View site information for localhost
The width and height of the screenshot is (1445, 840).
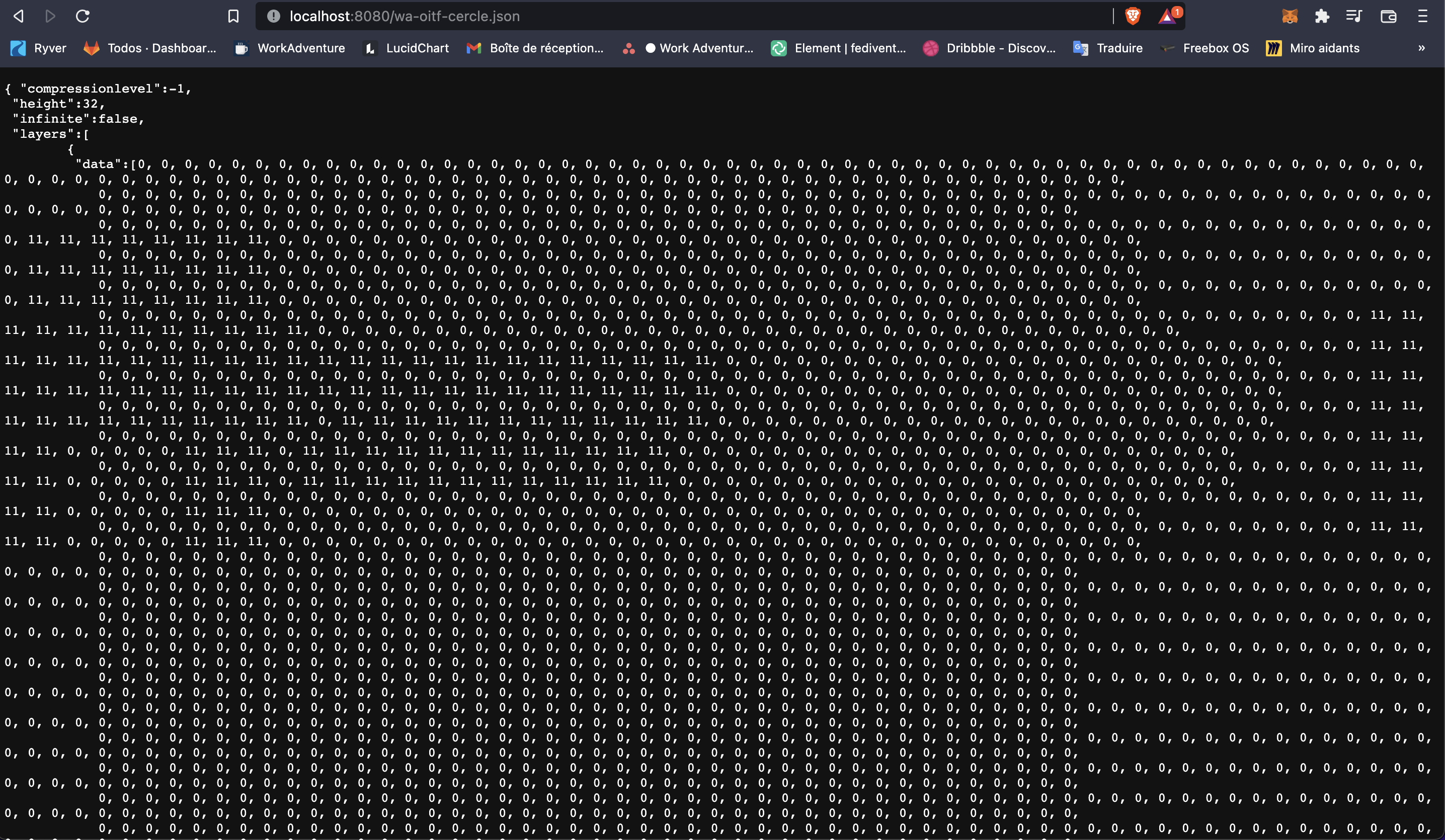[x=272, y=16]
